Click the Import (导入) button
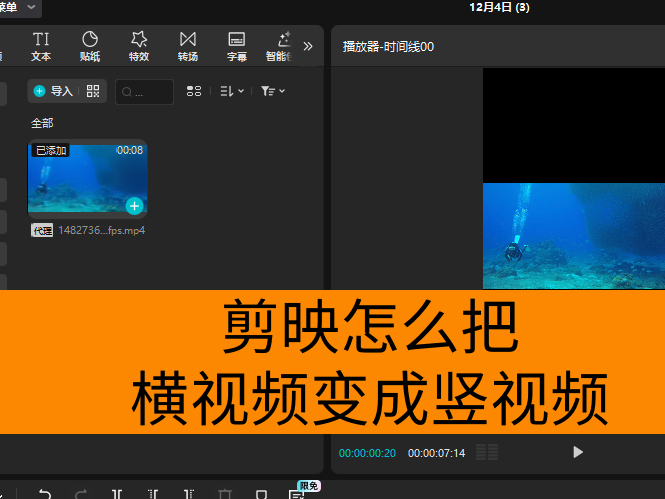The width and height of the screenshot is (665, 499). 53,91
